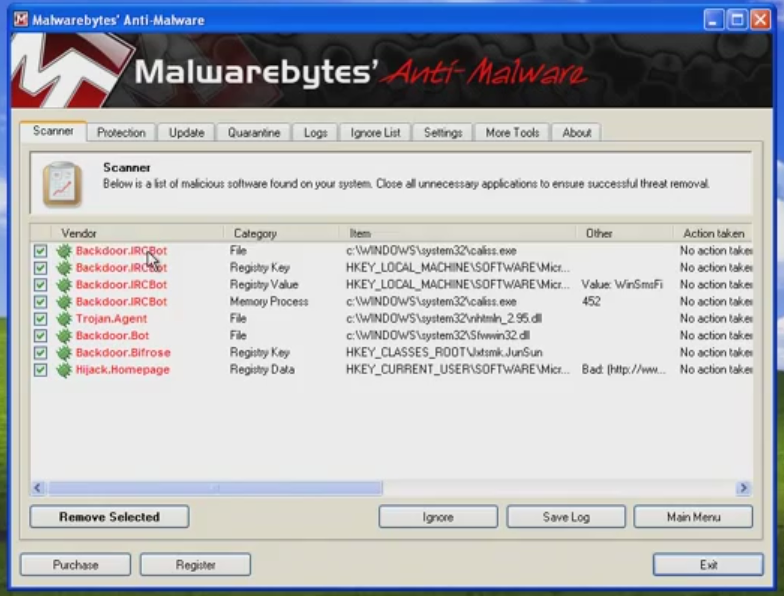Click the bug icon next to Trojan.Agent

coord(64,318)
